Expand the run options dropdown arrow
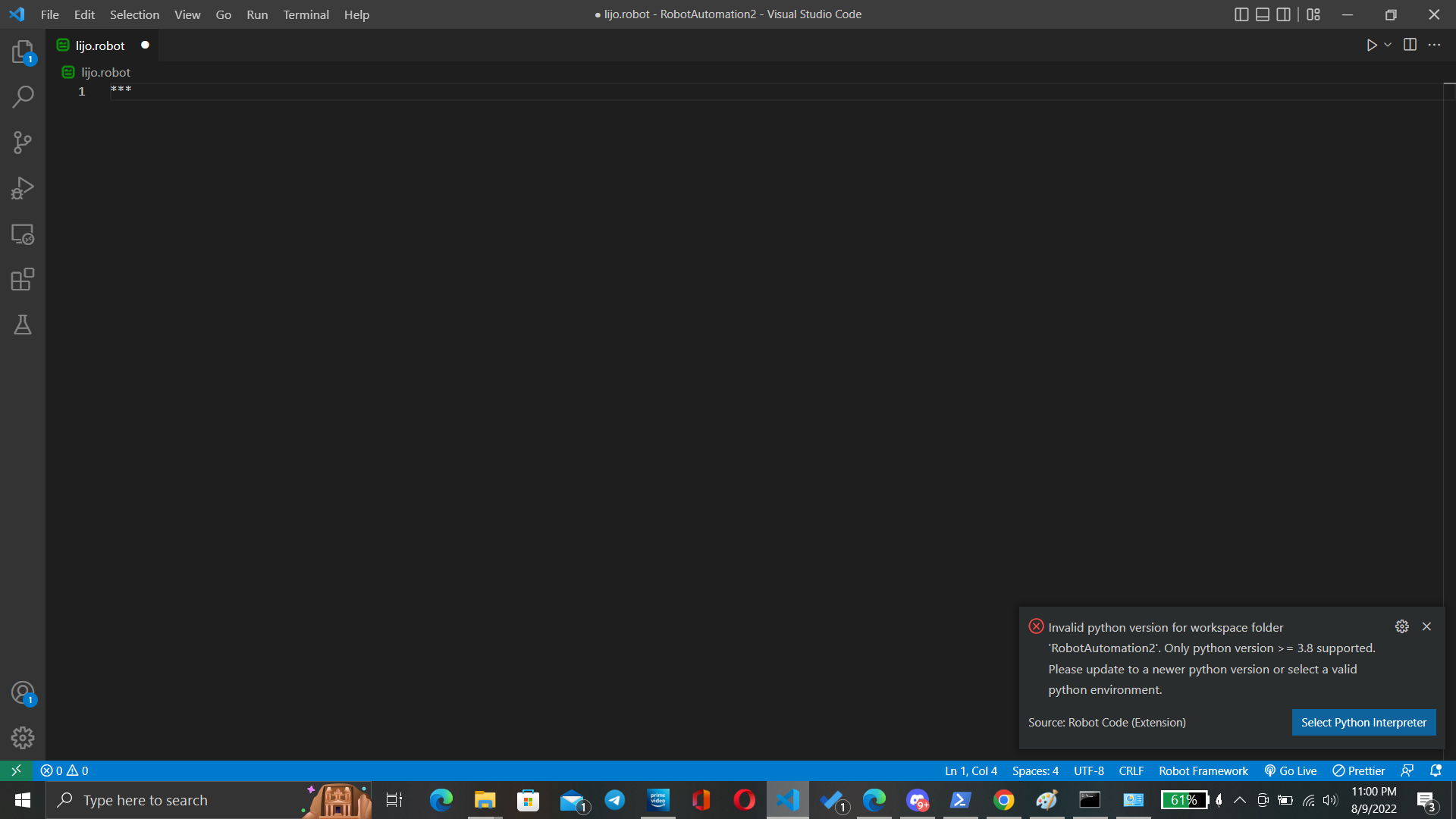The image size is (1456, 819). tap(1387, 45)
